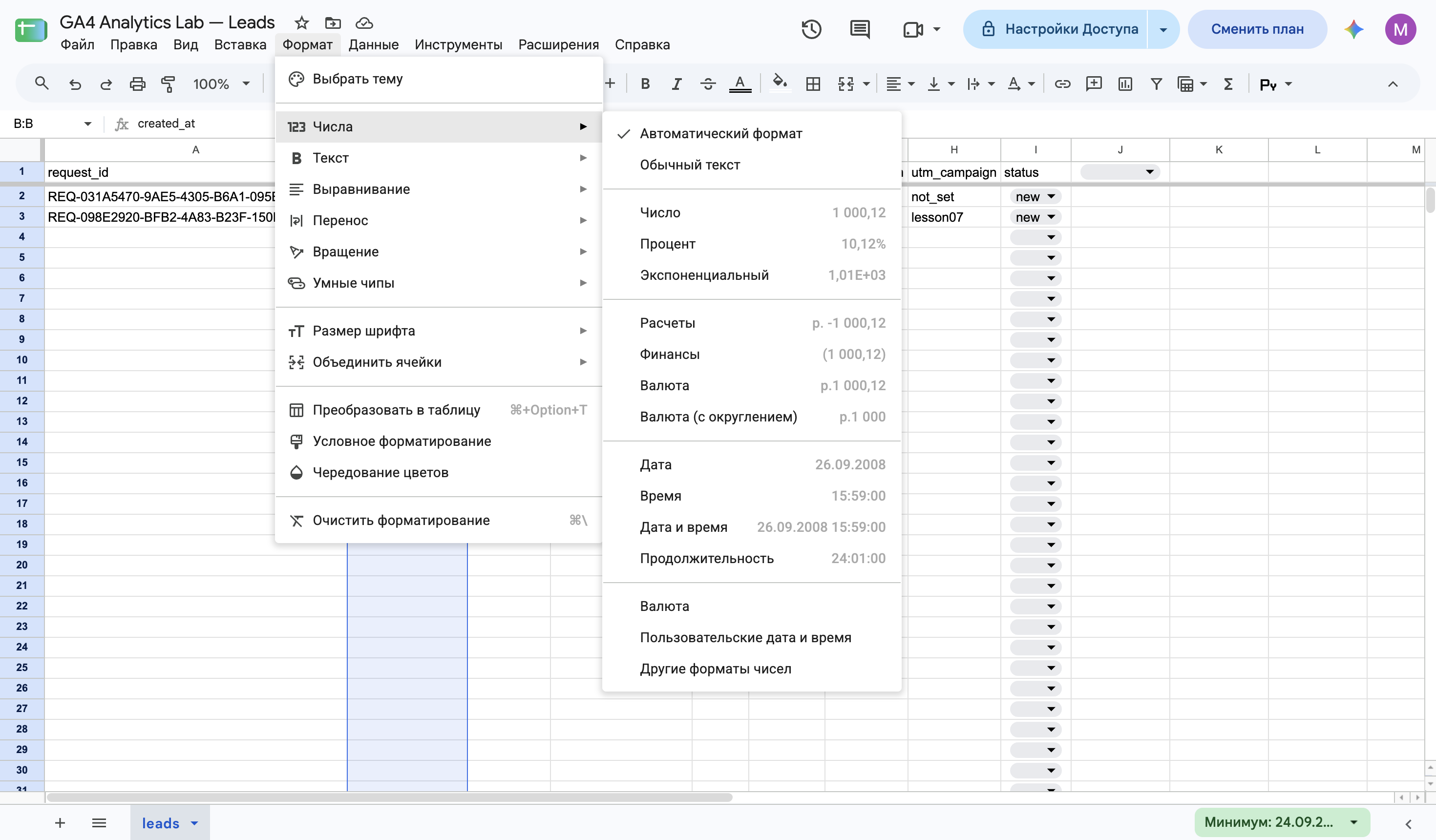The height and width of the screenshot is (840, 1436).
Task: Click the insert chart icon
Action: 1125,84
